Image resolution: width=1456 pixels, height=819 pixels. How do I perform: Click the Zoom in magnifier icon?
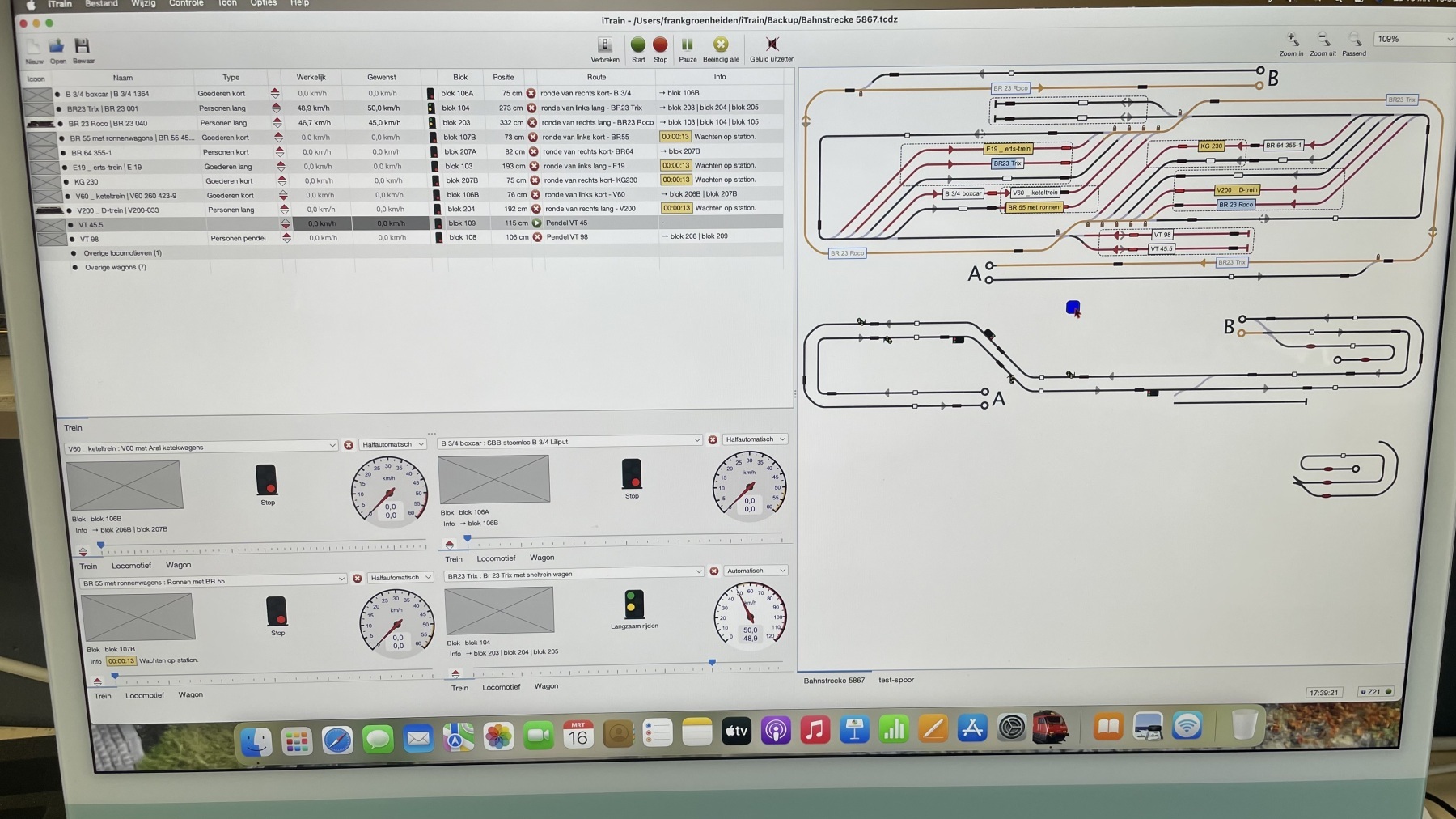[x=1292, y=39]
